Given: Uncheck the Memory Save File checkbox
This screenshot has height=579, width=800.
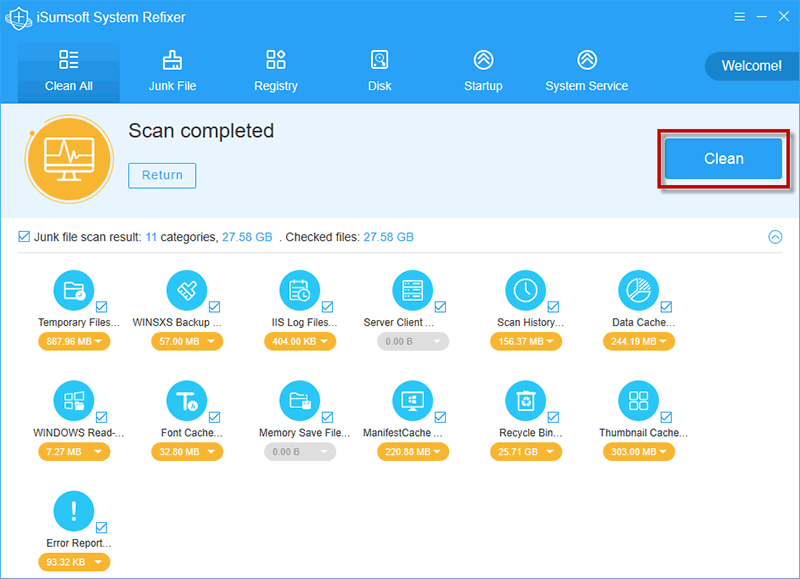Looking at the screenshot, I should [328, 417].
